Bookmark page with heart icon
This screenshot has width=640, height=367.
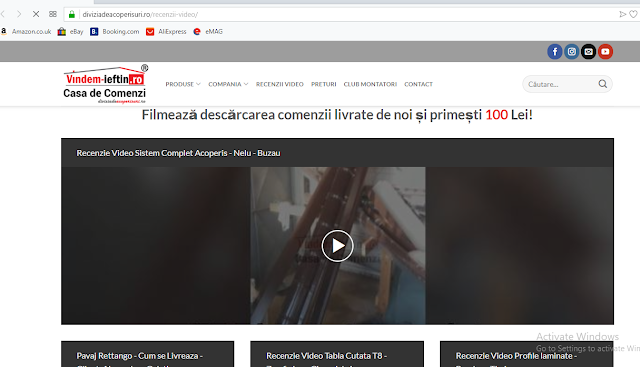click(633, 14)
